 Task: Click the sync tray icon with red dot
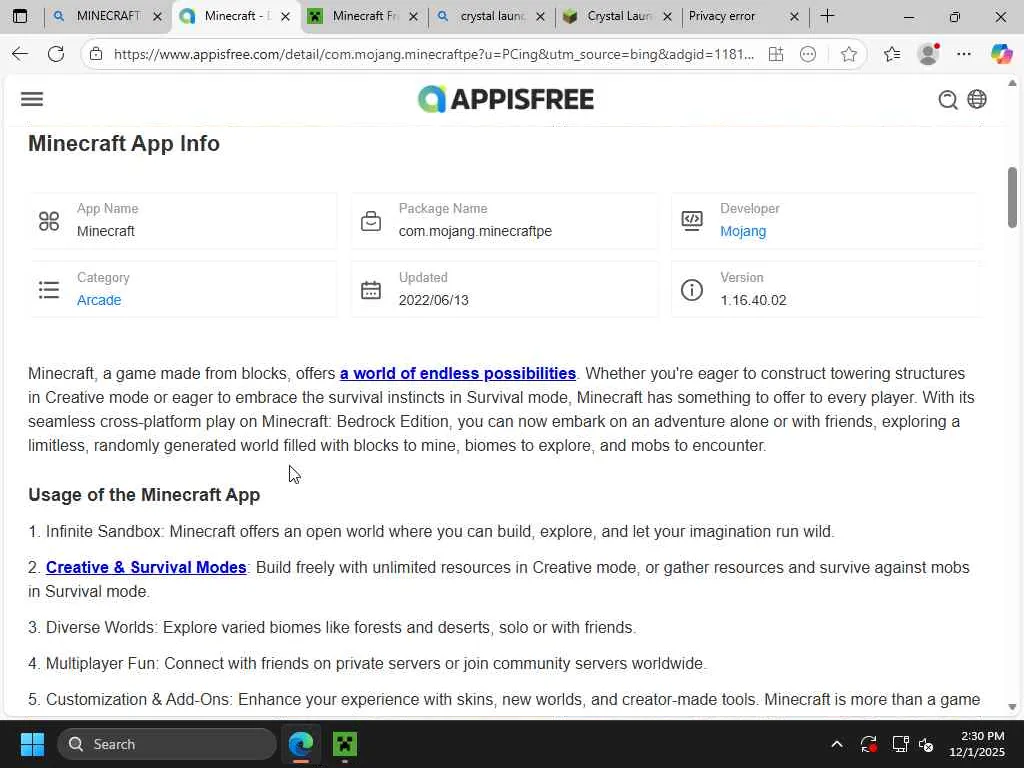click(868, 744)
